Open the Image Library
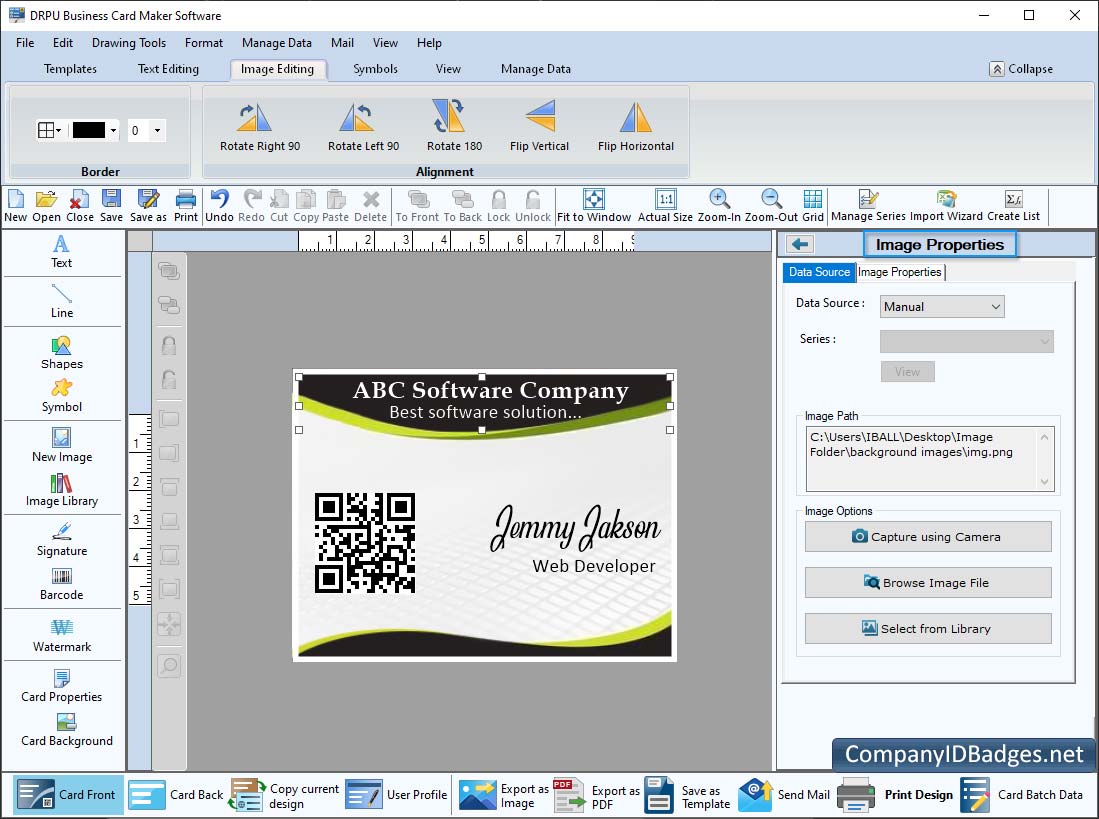This screenshot has width=1099, height=819. [x=62, y=490]
